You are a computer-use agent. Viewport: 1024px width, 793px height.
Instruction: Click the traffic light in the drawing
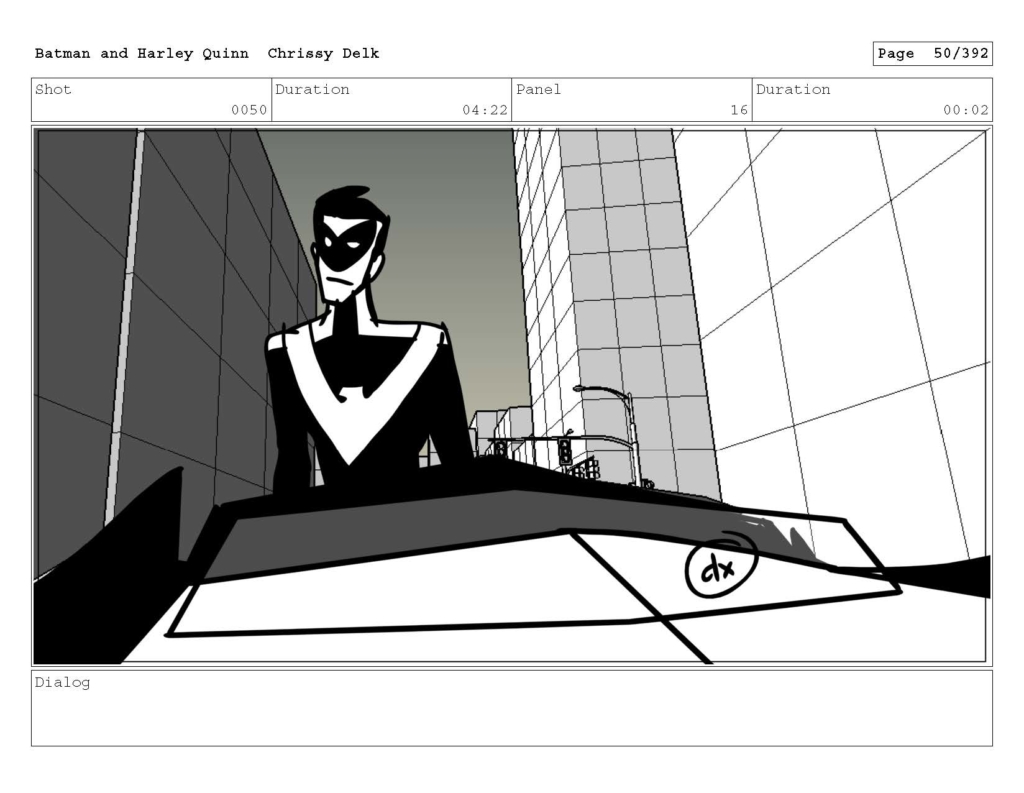coord(564,452)
